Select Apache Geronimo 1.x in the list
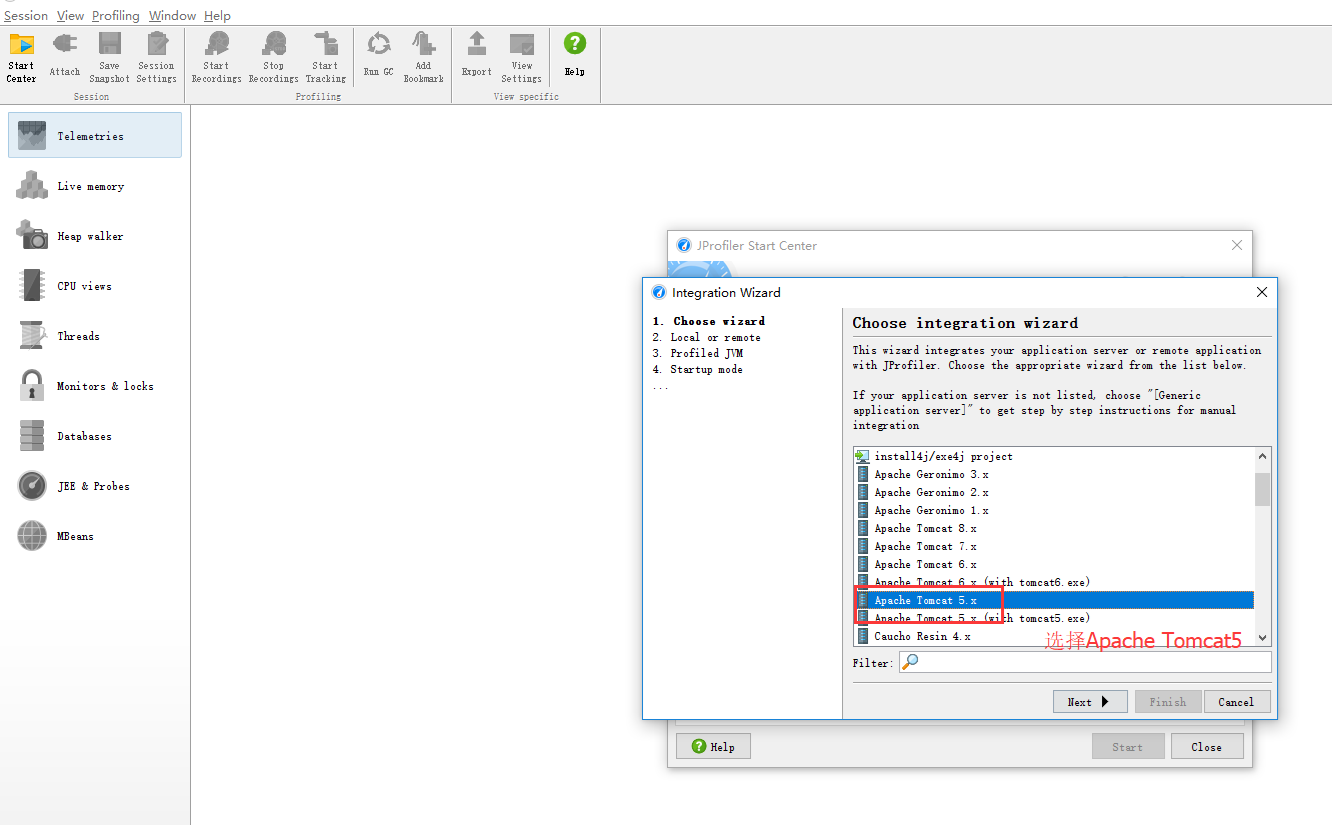Image resolution: width=1332 pixels, height=825 pixels. pos(1054,510)
